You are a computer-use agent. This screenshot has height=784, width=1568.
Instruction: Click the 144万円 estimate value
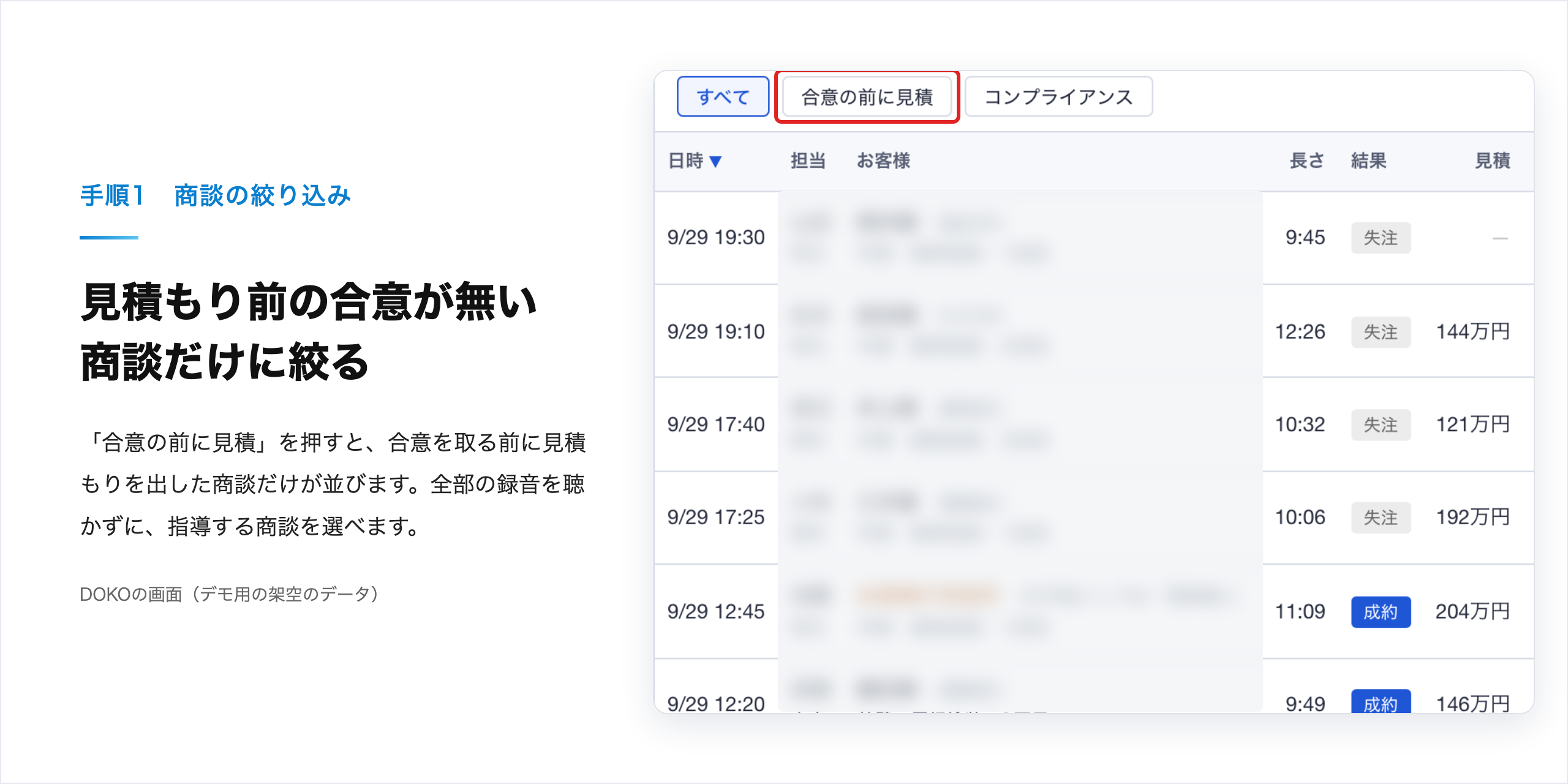point(1473,332)
